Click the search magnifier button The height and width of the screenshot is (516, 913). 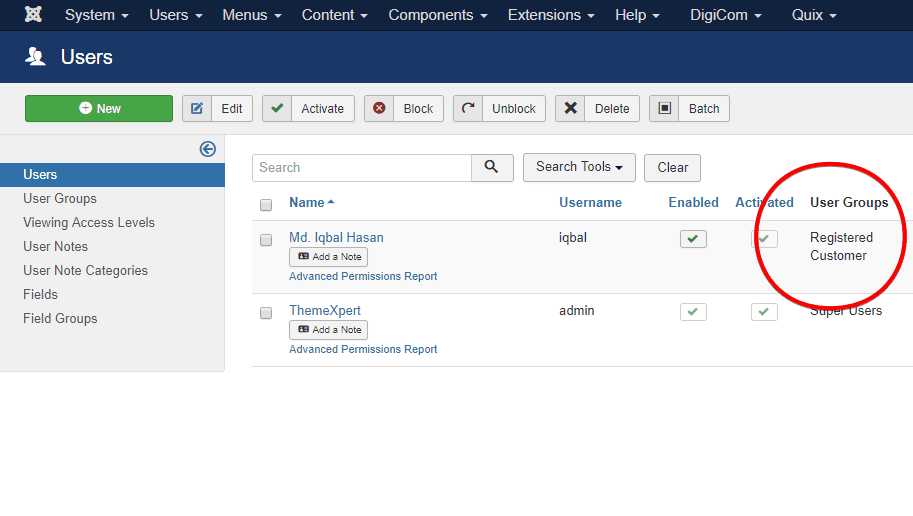tap(492, 168)
